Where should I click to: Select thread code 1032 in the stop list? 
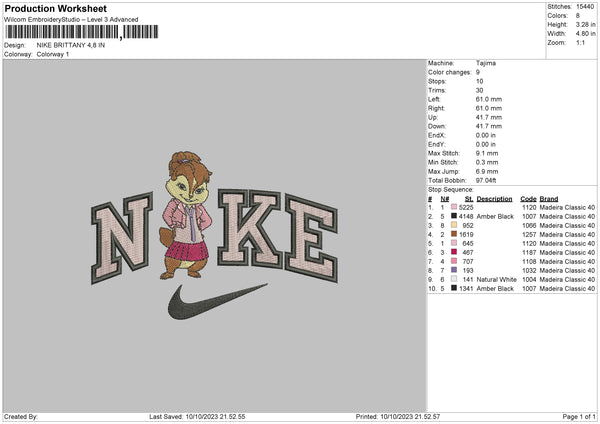529,271
